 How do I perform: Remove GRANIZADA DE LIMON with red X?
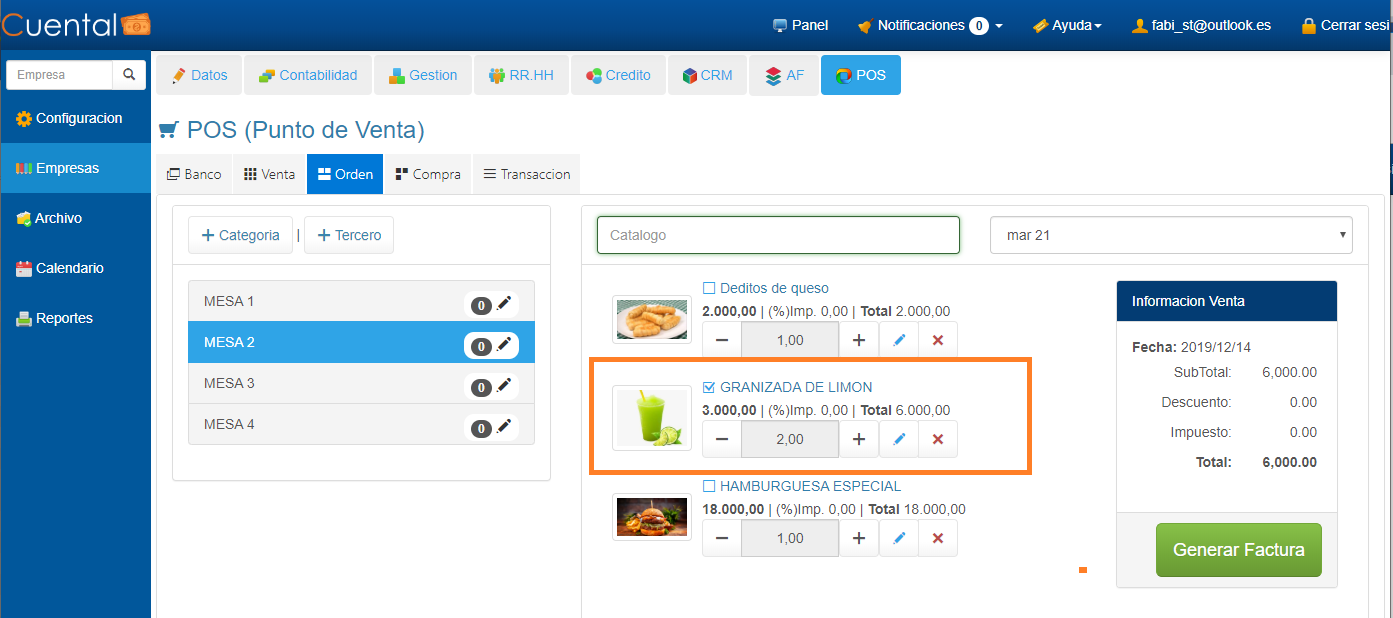pos(938,439)
